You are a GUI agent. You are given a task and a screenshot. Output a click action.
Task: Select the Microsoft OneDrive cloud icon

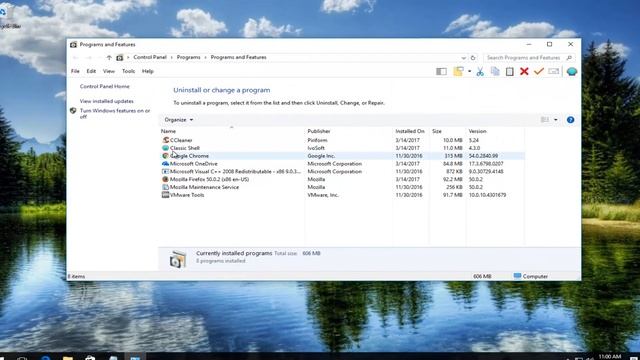click(165, 163)
